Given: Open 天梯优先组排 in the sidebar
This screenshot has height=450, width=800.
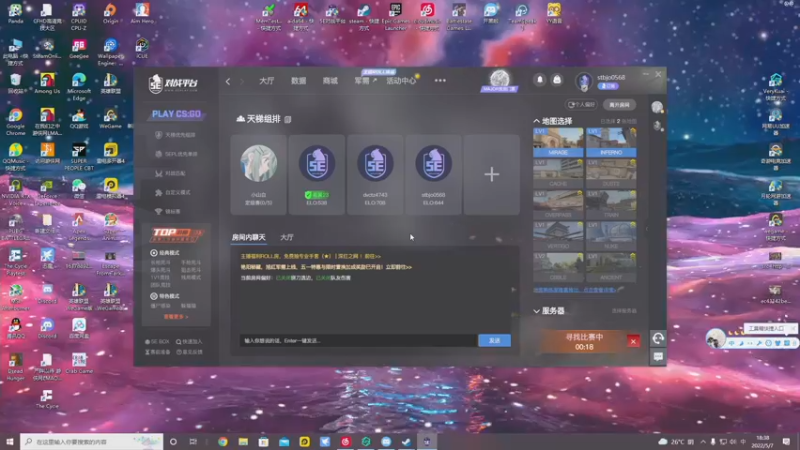Looking at the screenshot, I should pos(176,135).
